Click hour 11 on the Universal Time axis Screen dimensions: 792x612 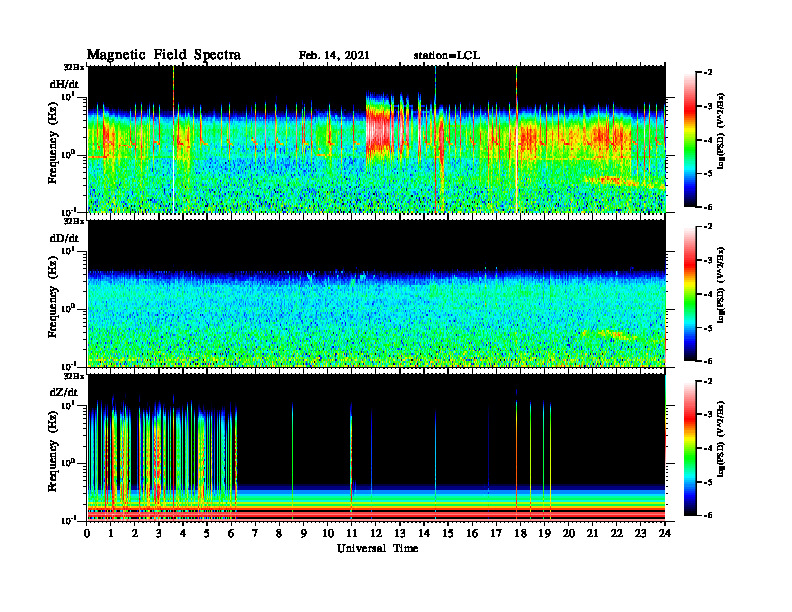[352, 533]
